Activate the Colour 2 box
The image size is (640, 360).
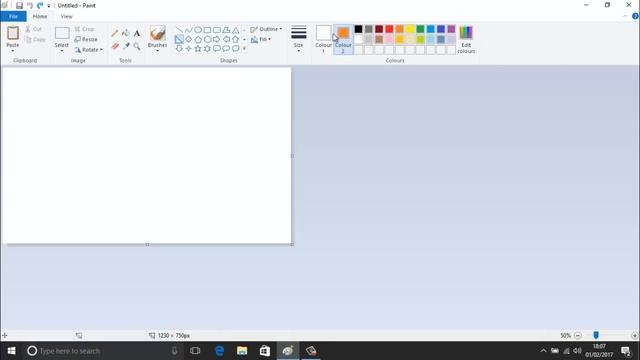point(343,39)
